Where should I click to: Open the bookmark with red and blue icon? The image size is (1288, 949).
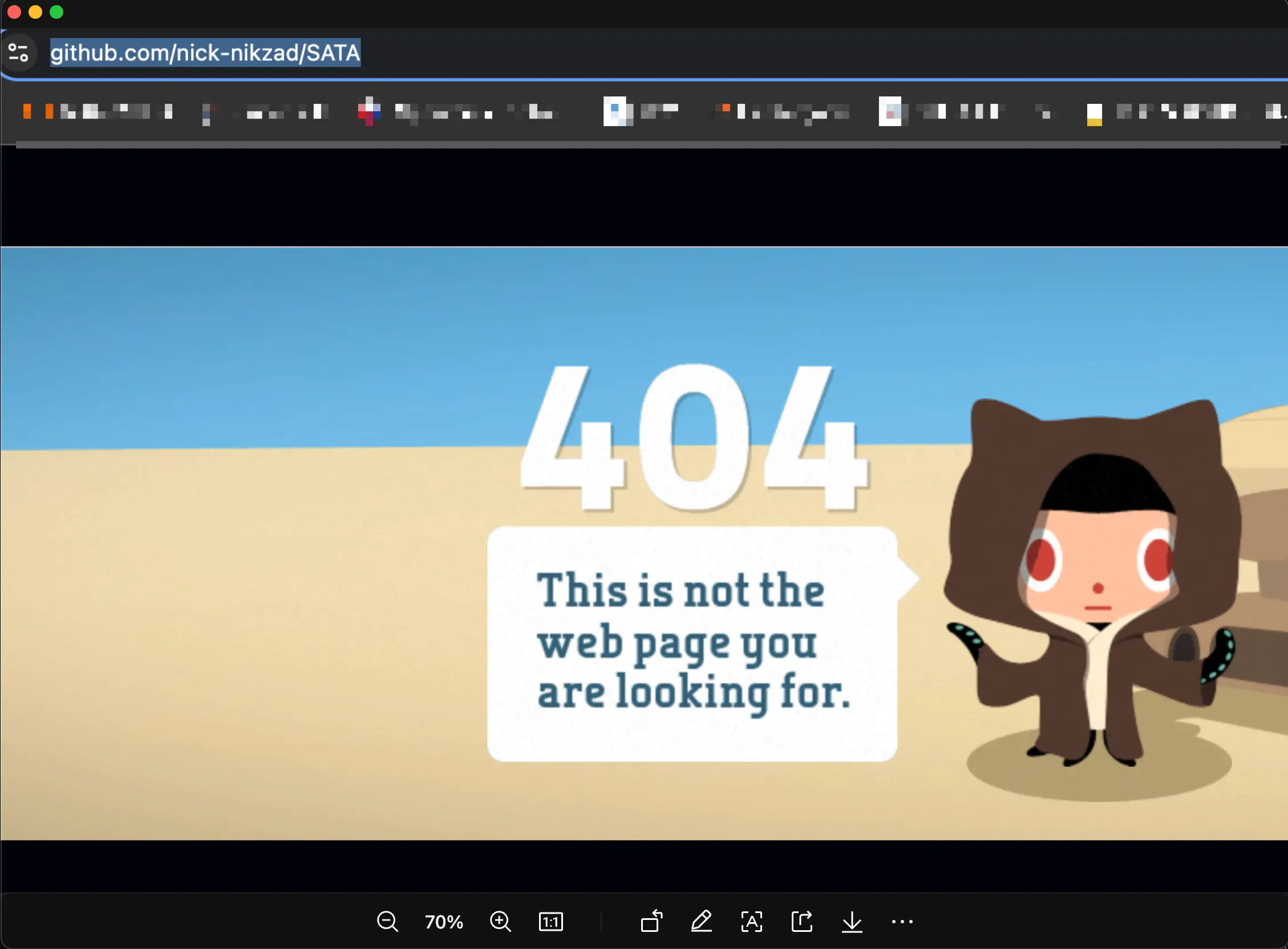pos(457,111)
